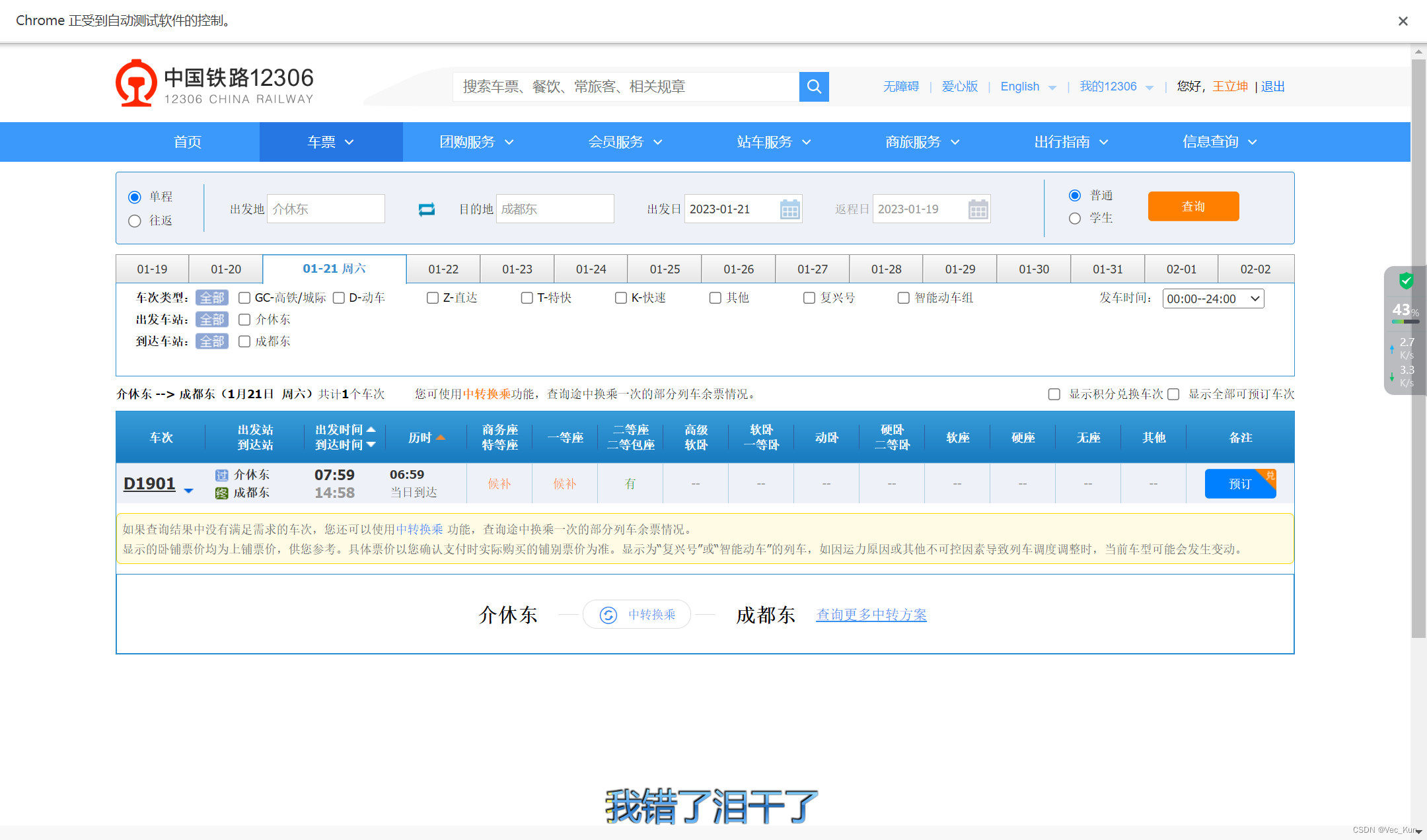Screen dimensions: 1427x840
Task: Enable 全部 all train type checkbox
Action: pos(210,297)
